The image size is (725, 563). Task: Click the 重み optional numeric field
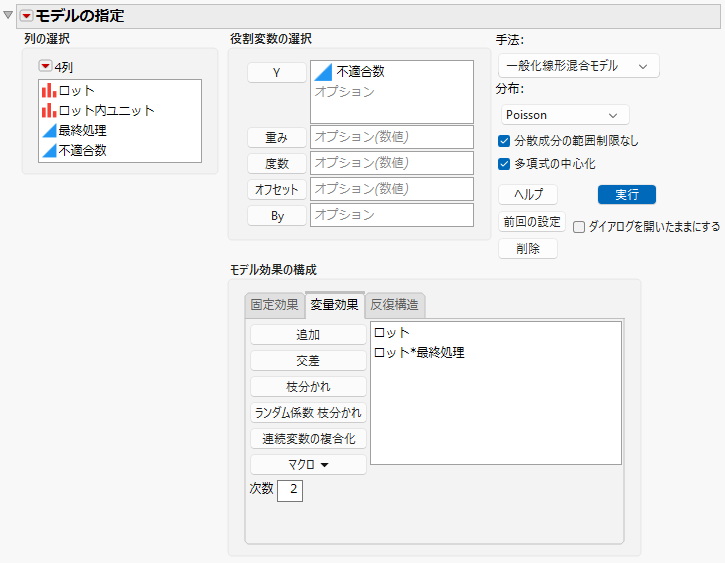pyautogui.click(x=392, y=137)
